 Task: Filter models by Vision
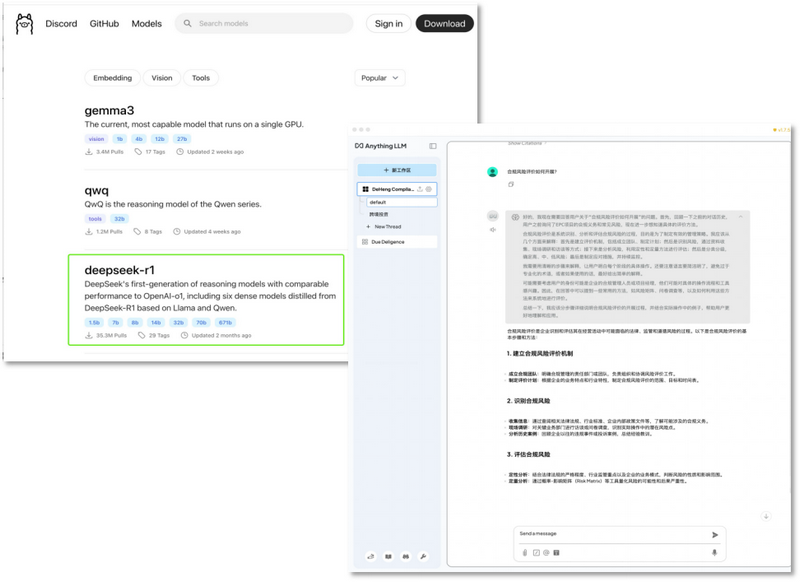[162, 78]
